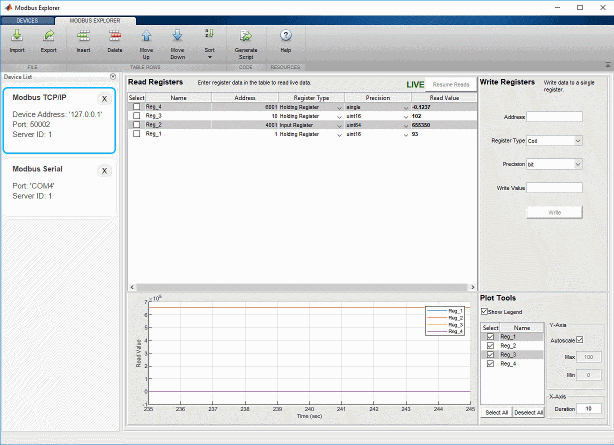The image size is (614, 445).
Task: Insert a new table row
Action: [83, 41]
